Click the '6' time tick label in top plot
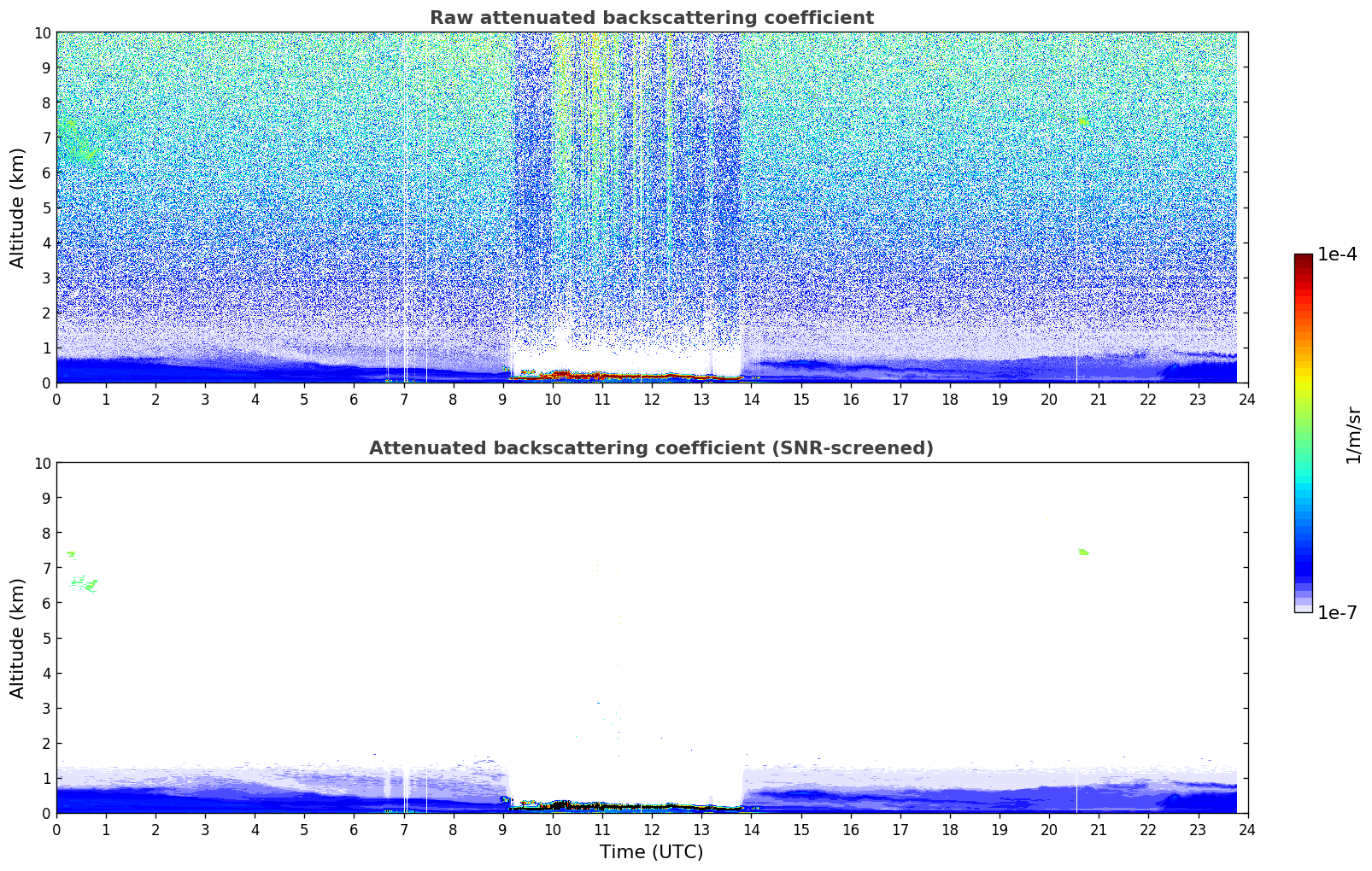Screen dimensions: 1372x871 coord(355,399)
